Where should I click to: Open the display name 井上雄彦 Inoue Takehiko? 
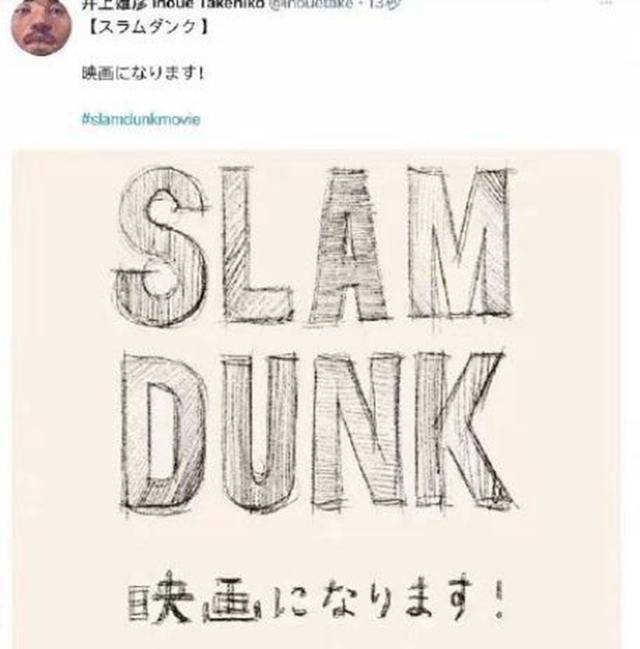click(x=173, y=4)
